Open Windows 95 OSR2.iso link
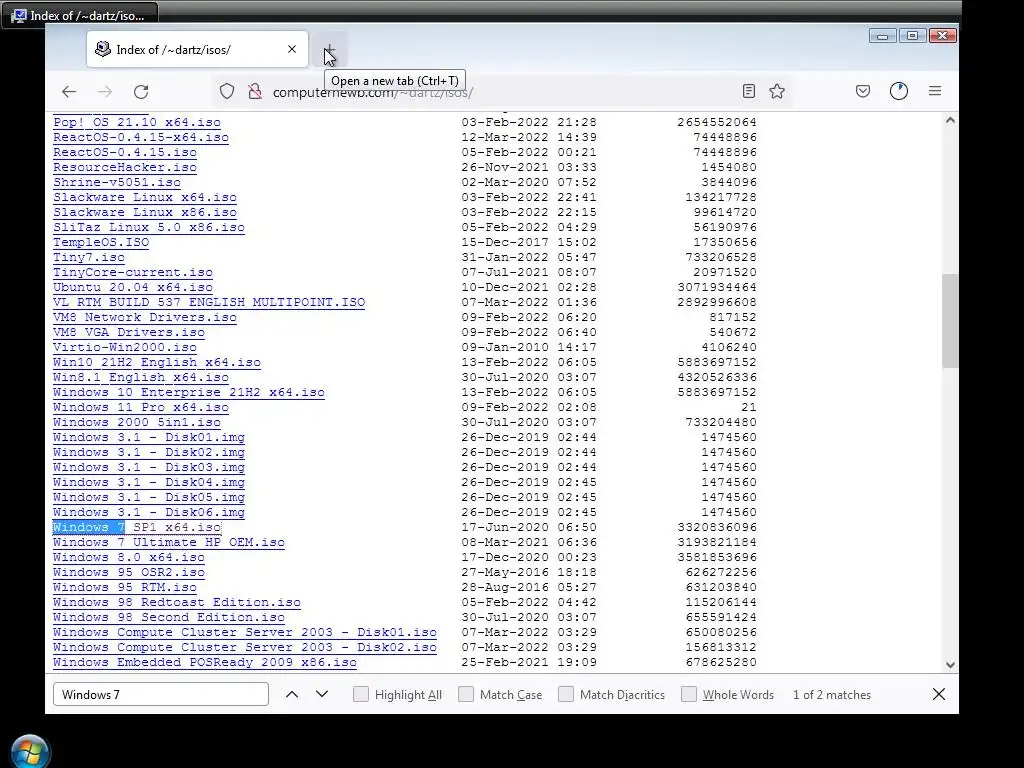This screenshot has width=1024, height=768. coord(129,573)
